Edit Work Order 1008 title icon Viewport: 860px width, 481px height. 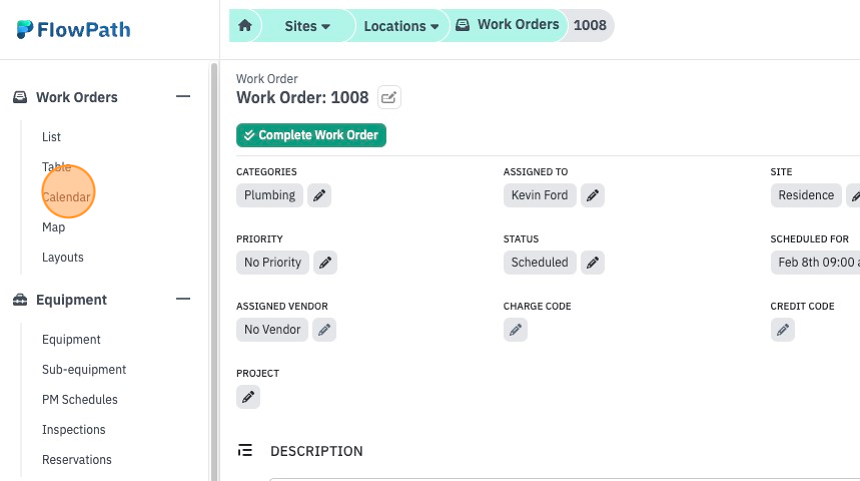(389, 98)
